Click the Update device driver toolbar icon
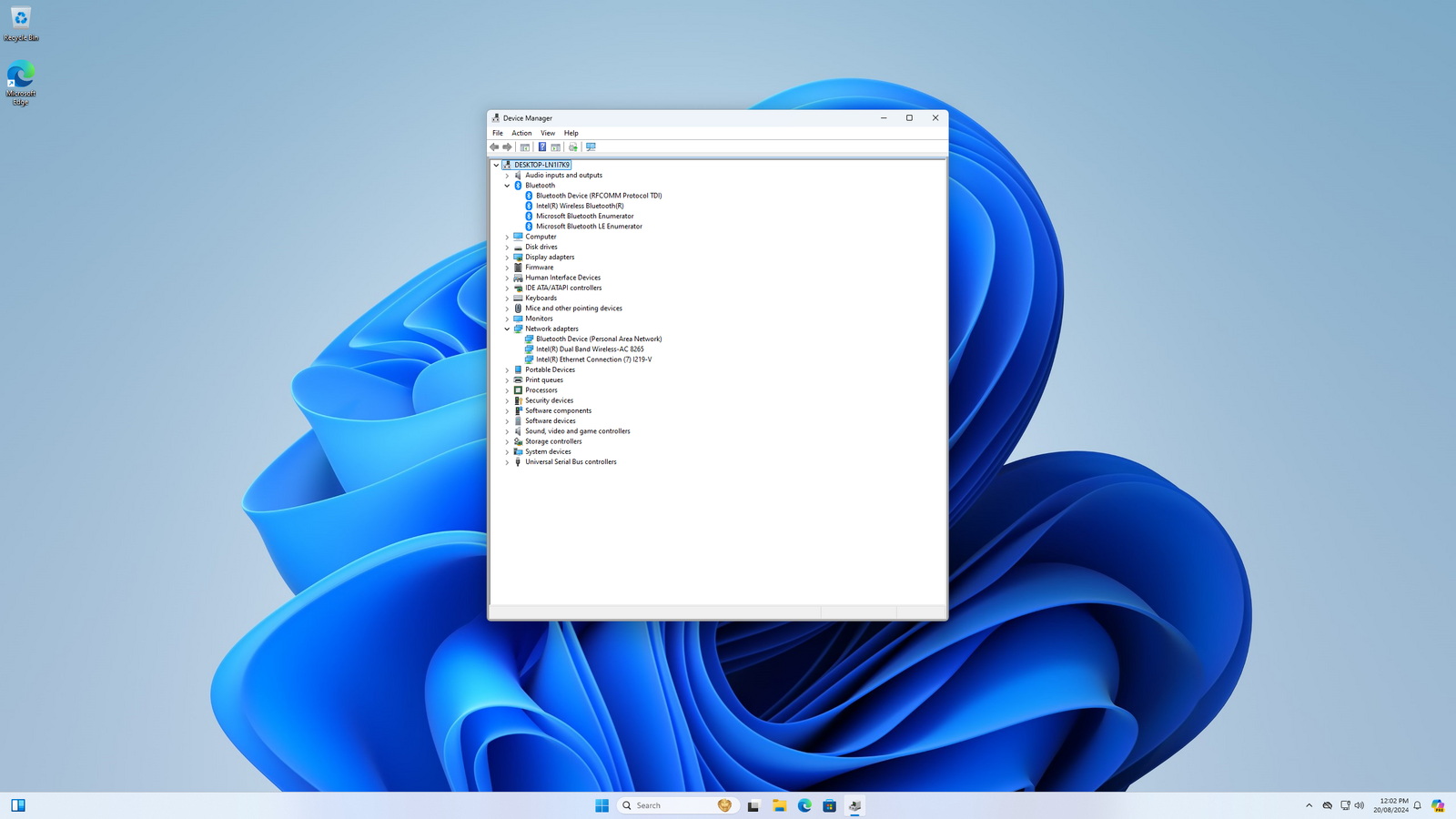This screenshot has height=819, width=1456. [573, 147]
